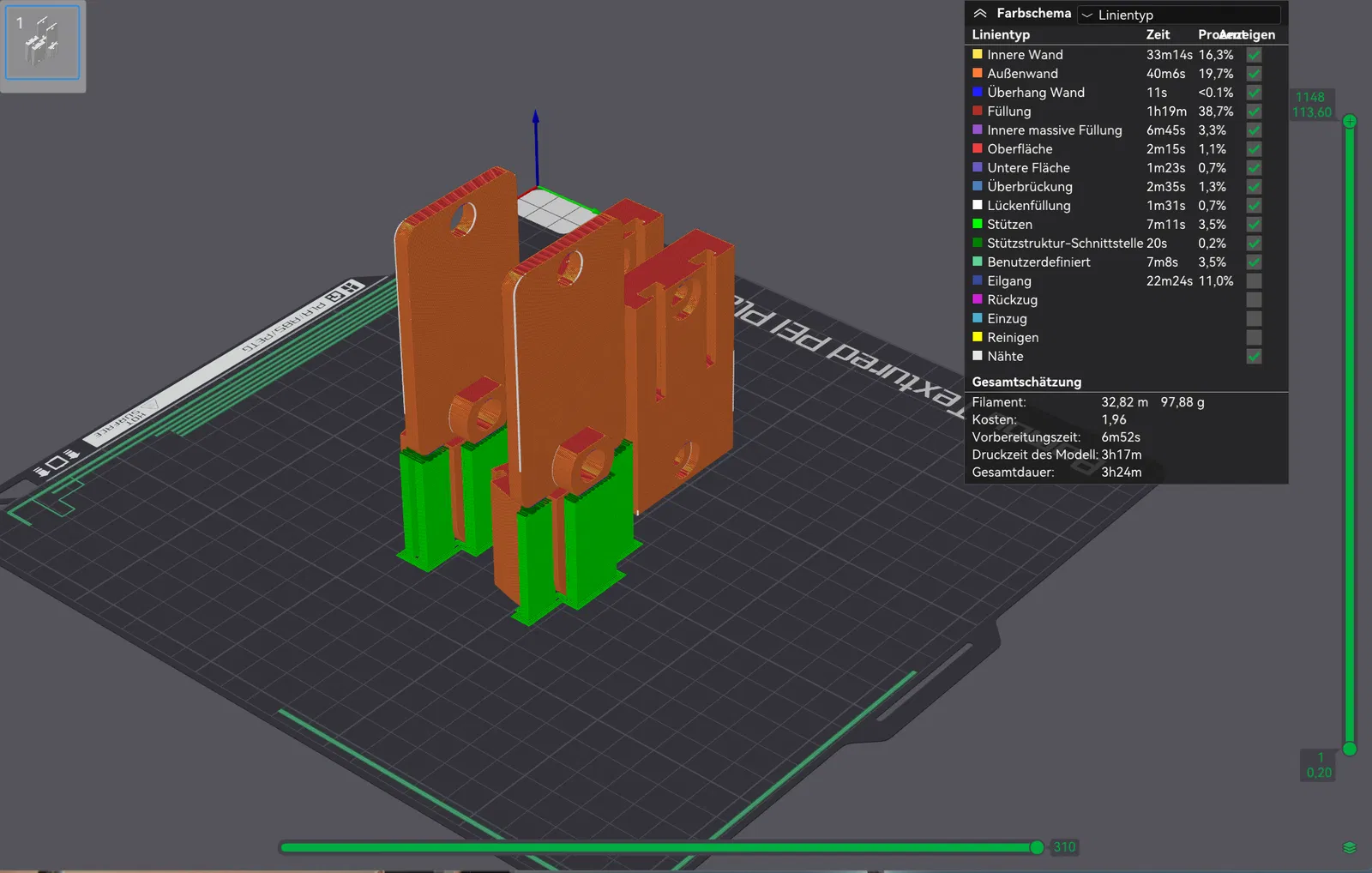Collapse the Farbschema legend panel
Image resolution: width=1372 pixels, height=873 pixels.
[980, 14]
